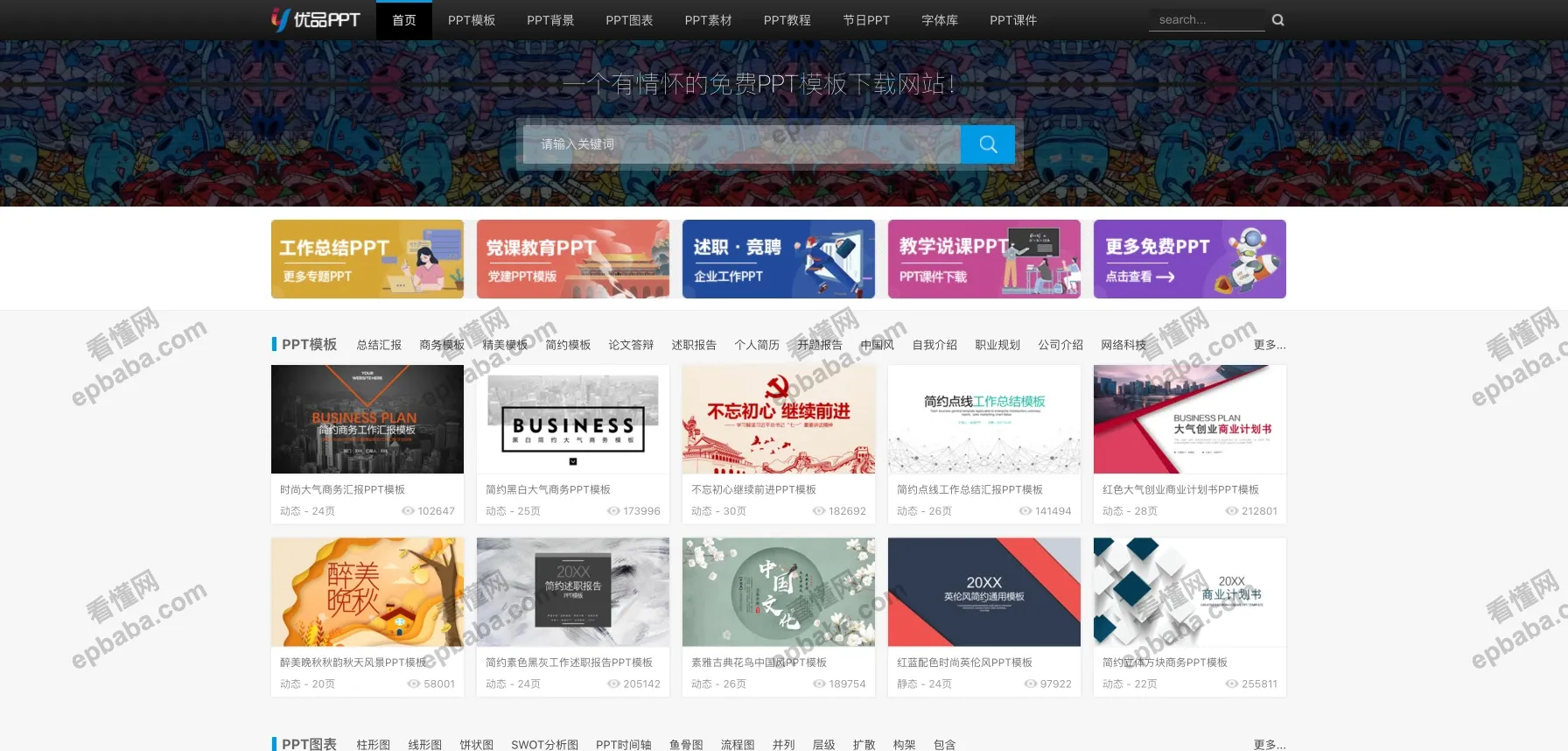Open the 述职·竞聘 banner card
The height and width of the screenshot is (751, 1568).
coord(779,259)
